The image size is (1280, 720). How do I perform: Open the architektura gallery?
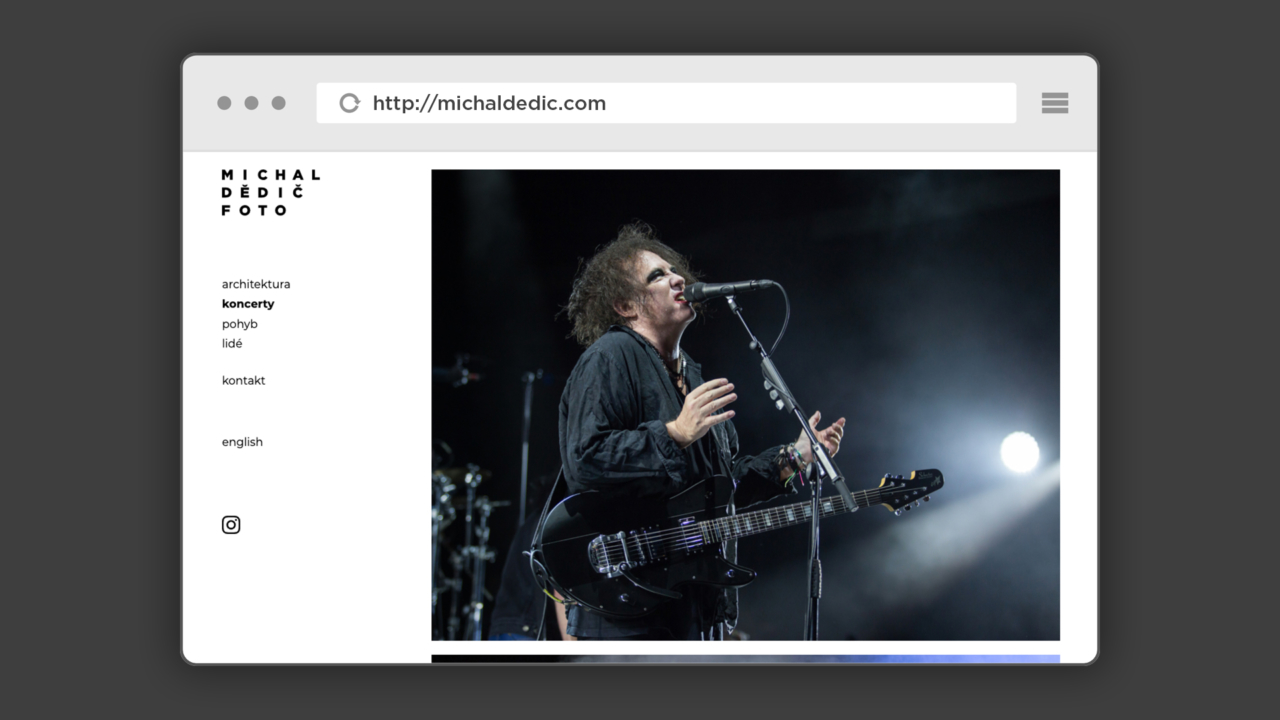click(256, 284)
